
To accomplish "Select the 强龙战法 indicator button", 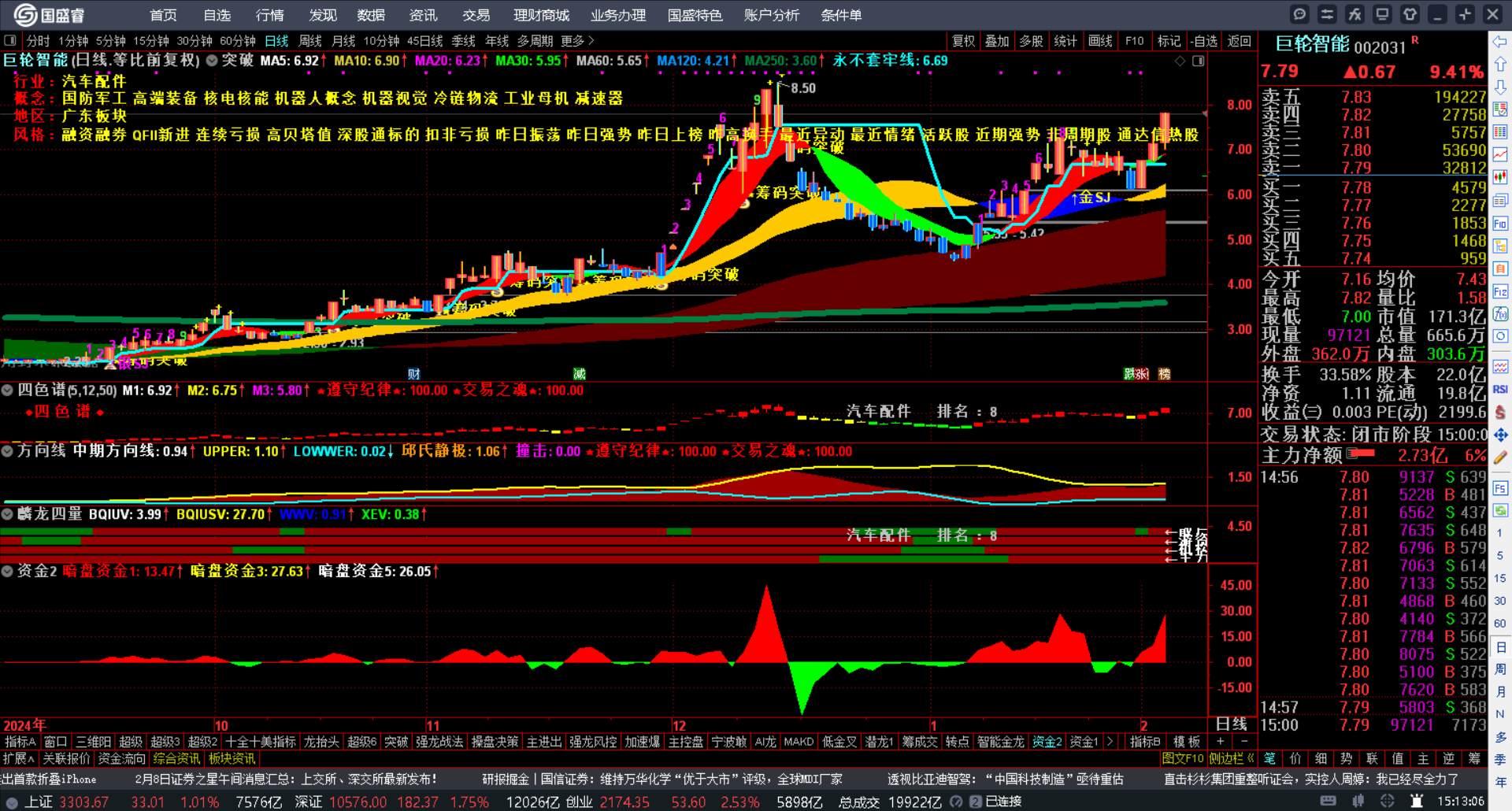I will (x=439, y=742).
